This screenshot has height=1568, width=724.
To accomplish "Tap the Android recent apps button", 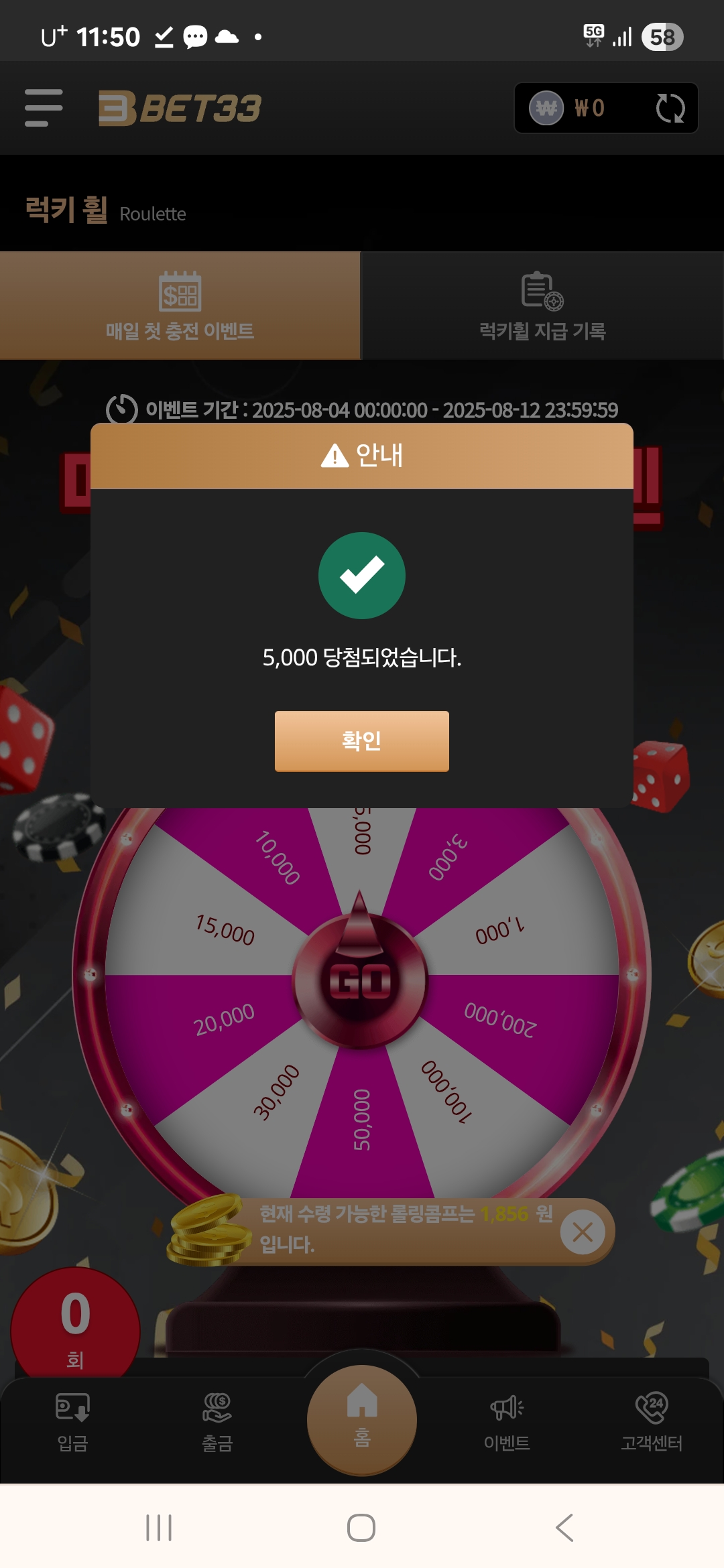I will coord(159,1528).
